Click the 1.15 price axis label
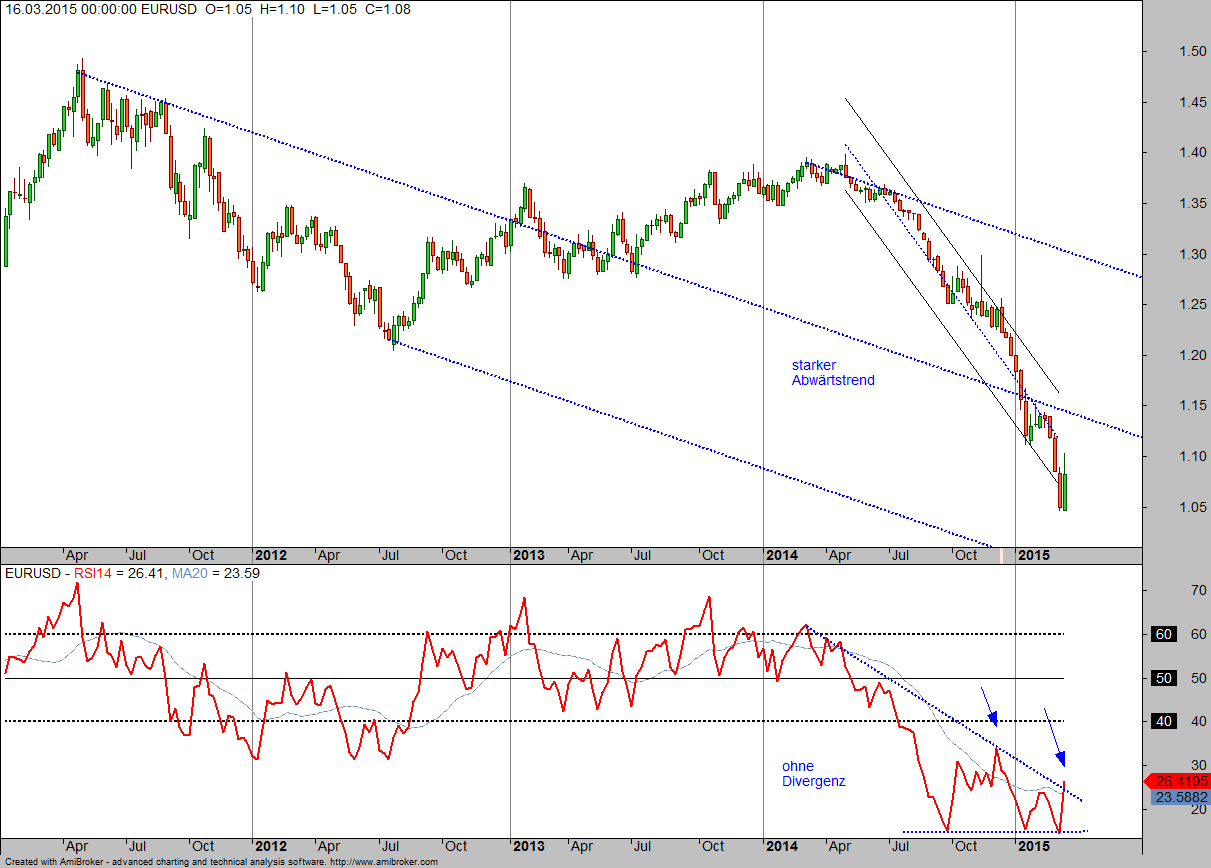 click(x=1192, y=406)
